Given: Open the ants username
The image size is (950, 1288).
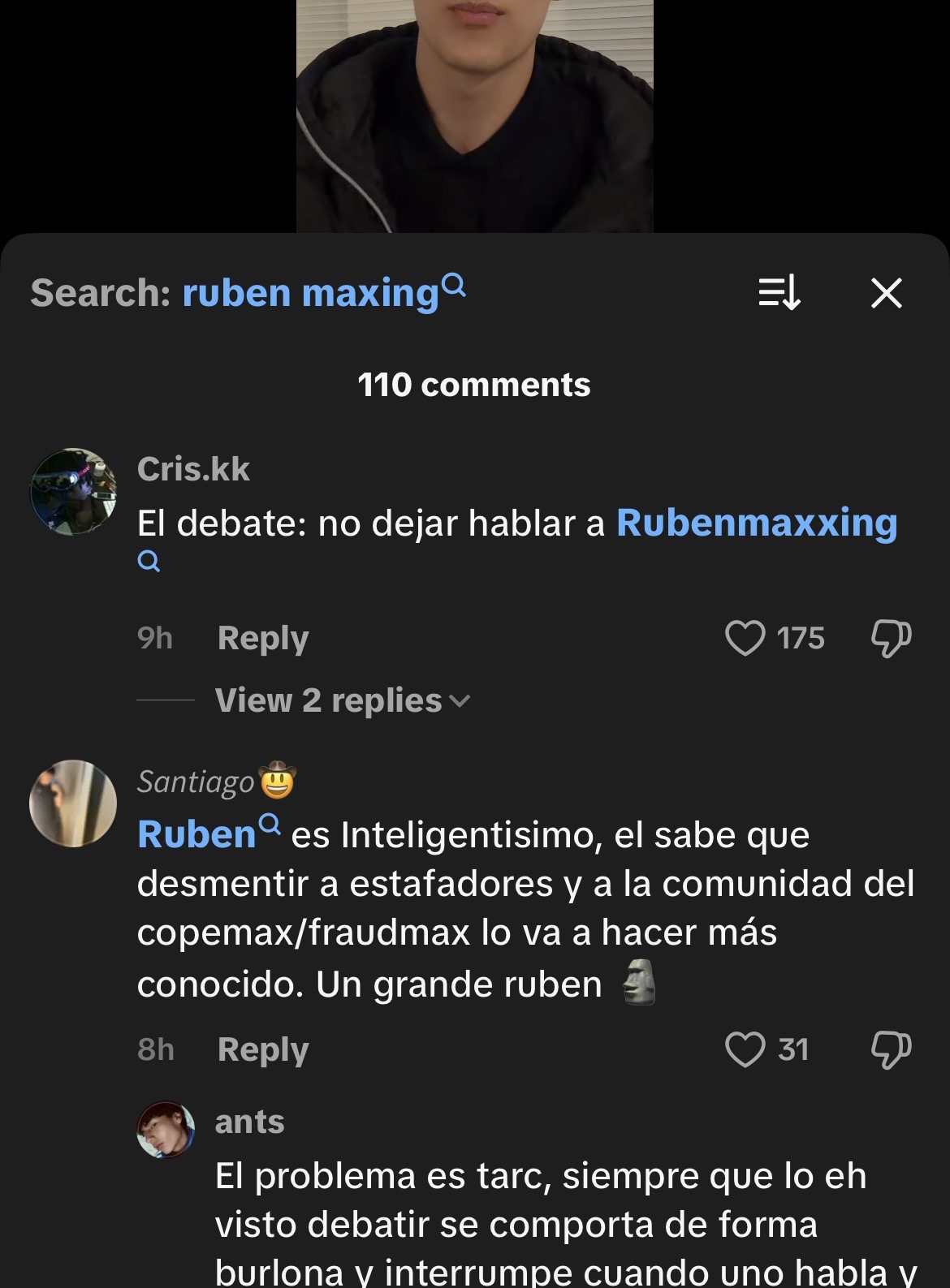Looking at the screenshot, I should point(250,1122).
